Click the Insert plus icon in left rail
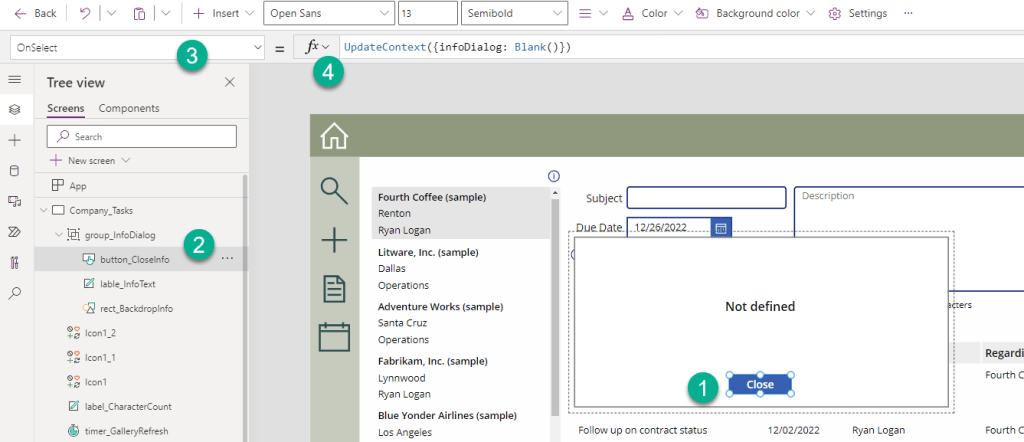Viewport: 1024px width, 442px height. click(x=14, y=140)
